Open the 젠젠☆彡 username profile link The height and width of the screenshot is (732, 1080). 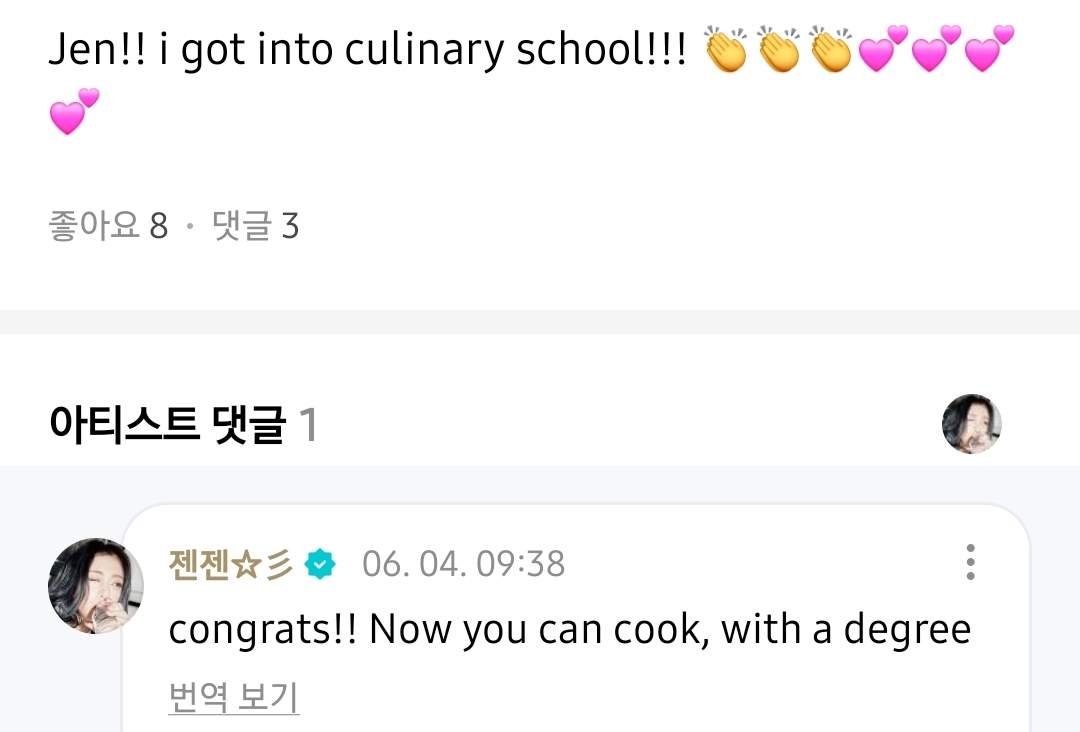(232, 564)
